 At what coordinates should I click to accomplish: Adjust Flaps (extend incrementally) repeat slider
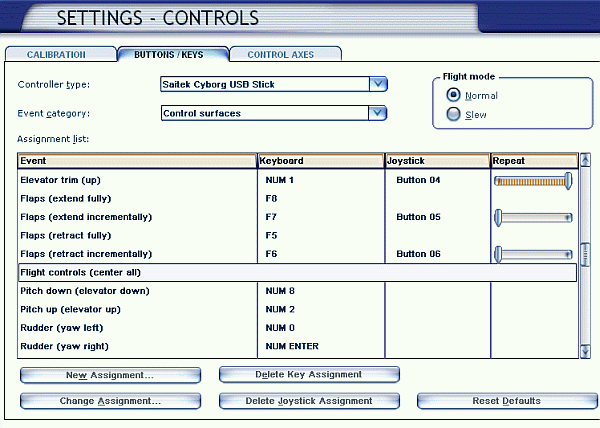pyautogui.click(x=533, y=218)
